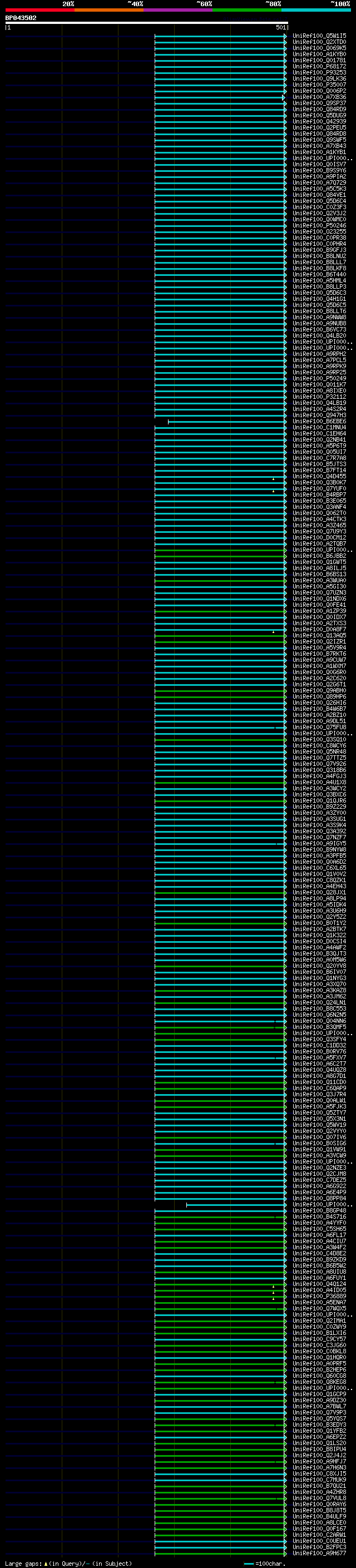Select hit label UniRef100_C4D8E2
Screen dimensions: 356x1568
pyautogui.click(x=319, y=1253)
